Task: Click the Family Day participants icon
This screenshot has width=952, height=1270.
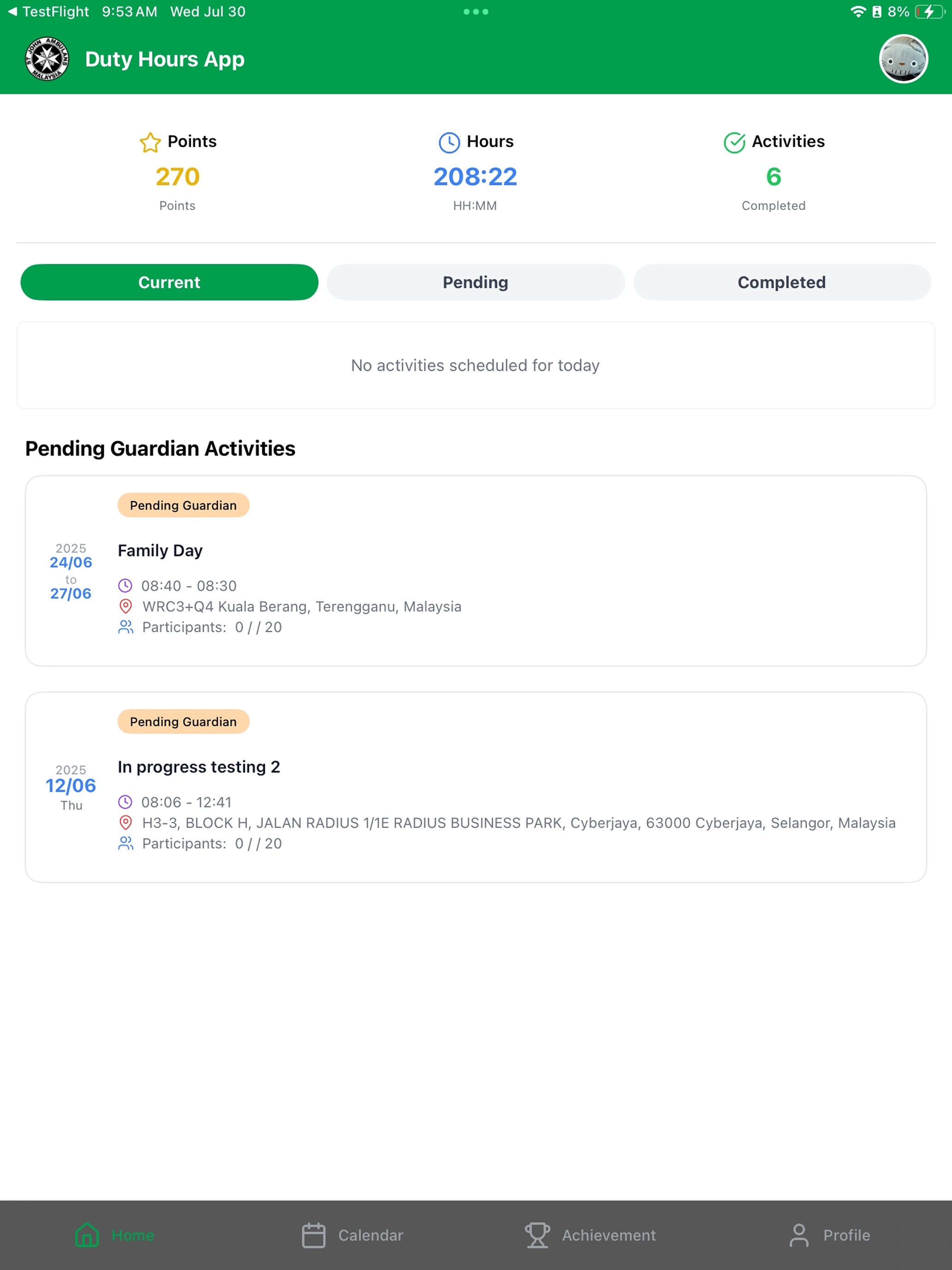Action: pyautogui.click(x=125, y=627)
